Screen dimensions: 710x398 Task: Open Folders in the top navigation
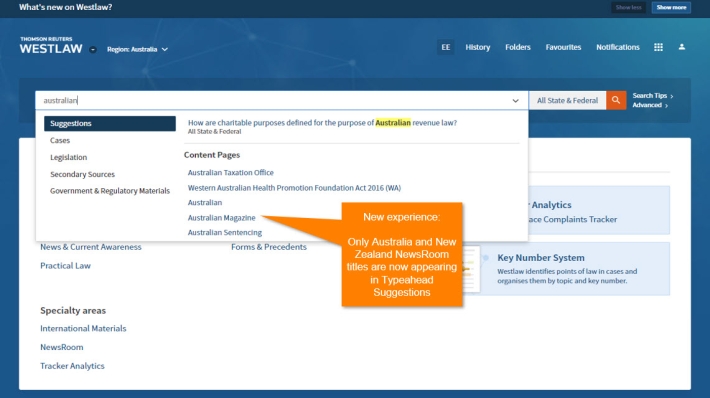coord(518,47)
